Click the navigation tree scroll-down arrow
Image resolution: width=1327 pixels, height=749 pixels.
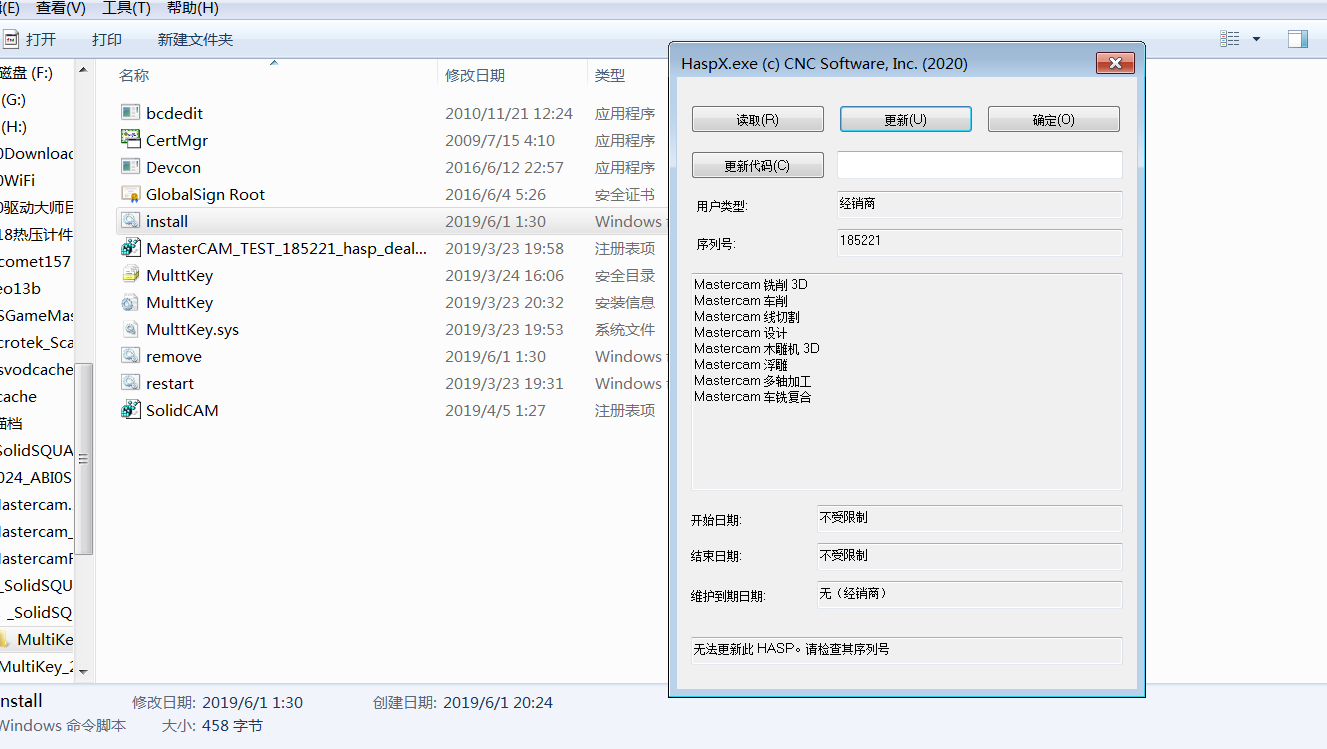click(84, 671)
